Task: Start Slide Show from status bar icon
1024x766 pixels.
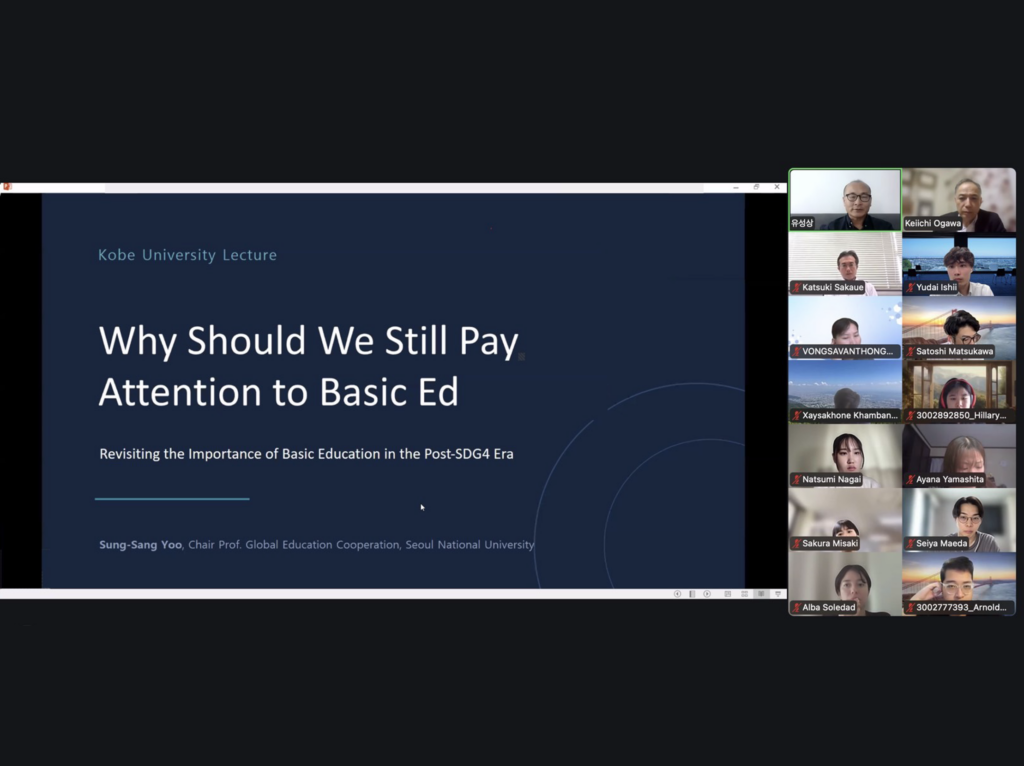Action: (x=778, y=594)
